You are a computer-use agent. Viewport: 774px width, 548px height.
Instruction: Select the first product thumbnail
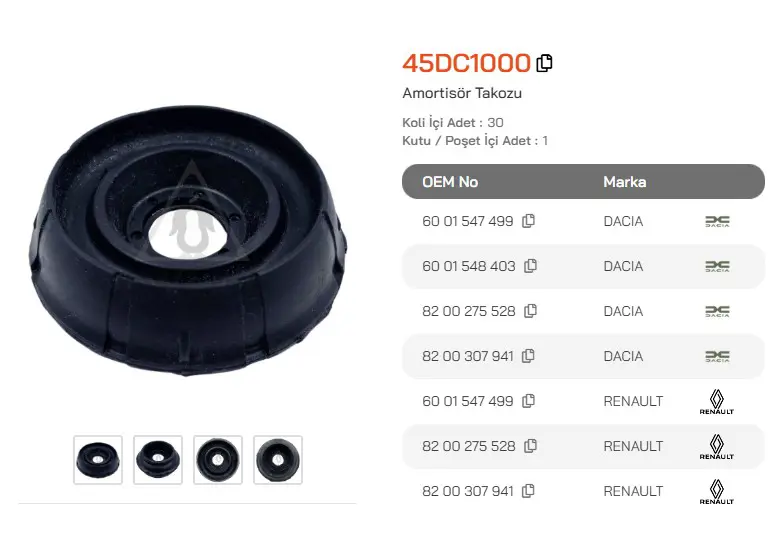98,460
